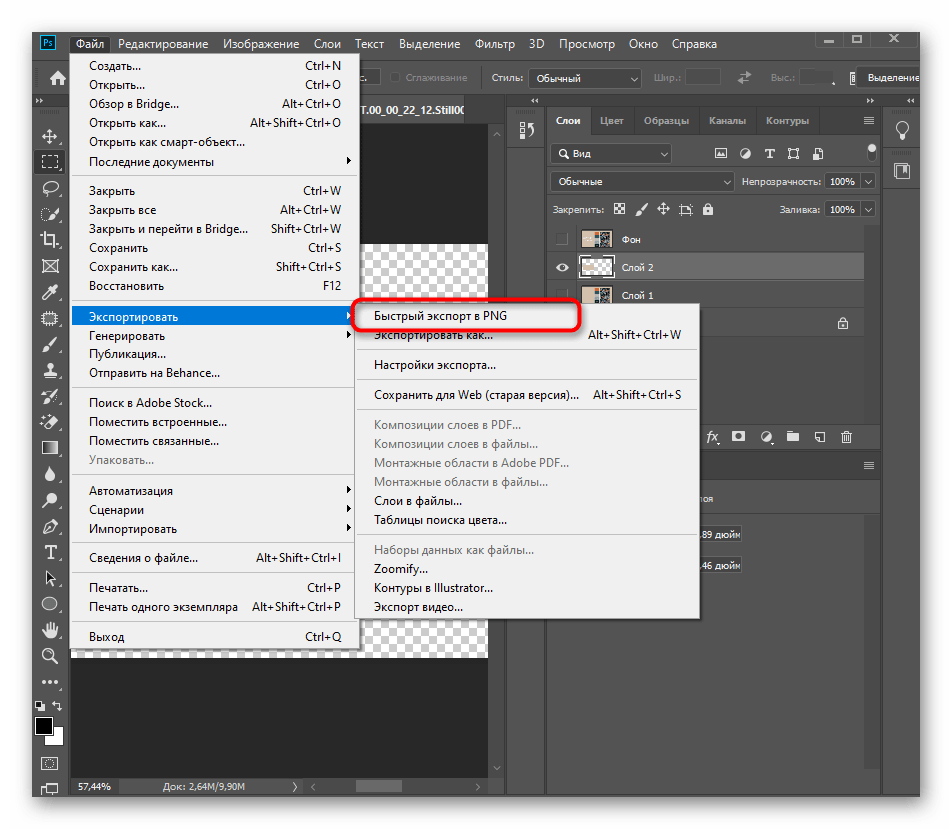Toggle Quick Mask mode

tap(49, 763)
